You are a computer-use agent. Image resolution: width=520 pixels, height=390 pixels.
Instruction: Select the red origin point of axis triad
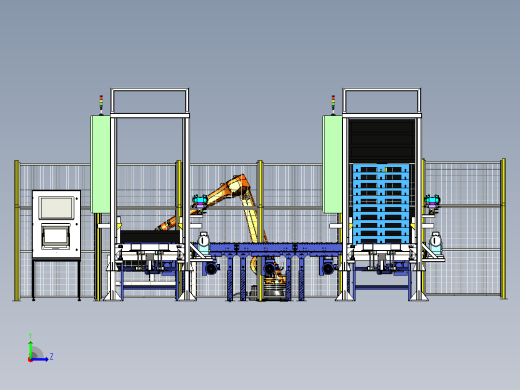(30, 360)
